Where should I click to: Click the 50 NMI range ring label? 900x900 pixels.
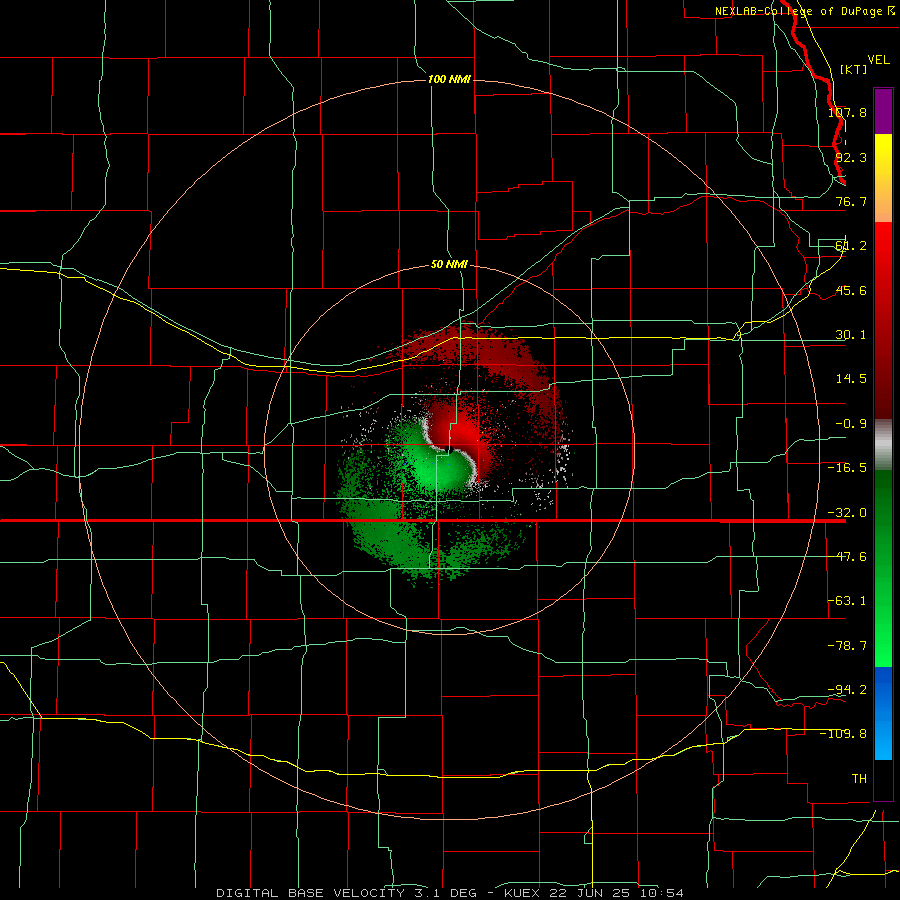449,264
